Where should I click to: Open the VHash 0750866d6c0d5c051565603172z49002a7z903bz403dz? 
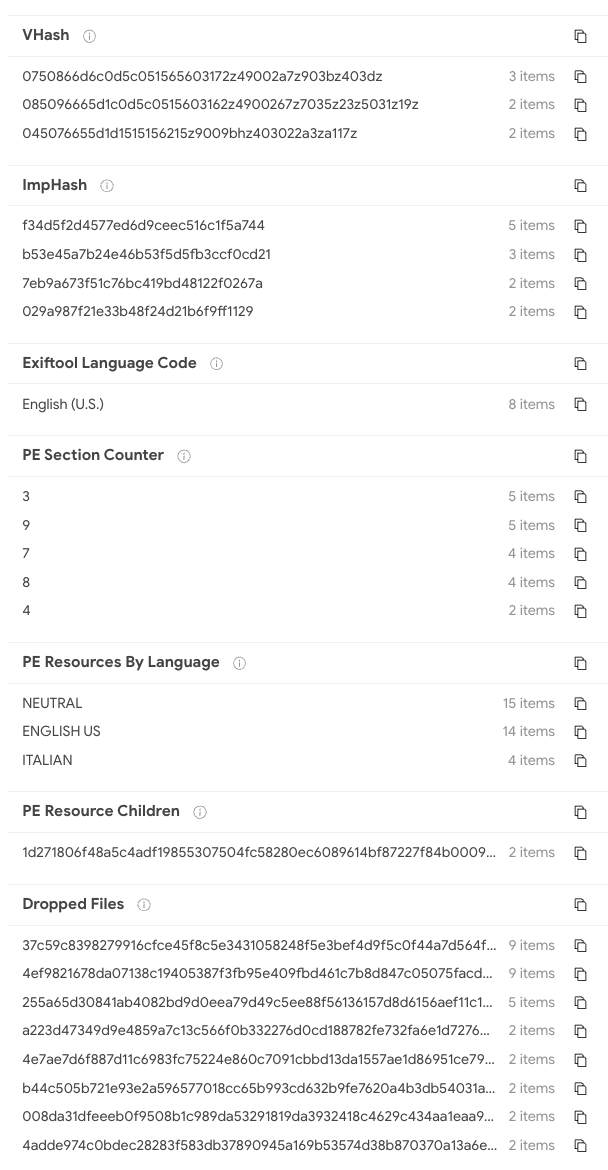[x=202, y=76]
